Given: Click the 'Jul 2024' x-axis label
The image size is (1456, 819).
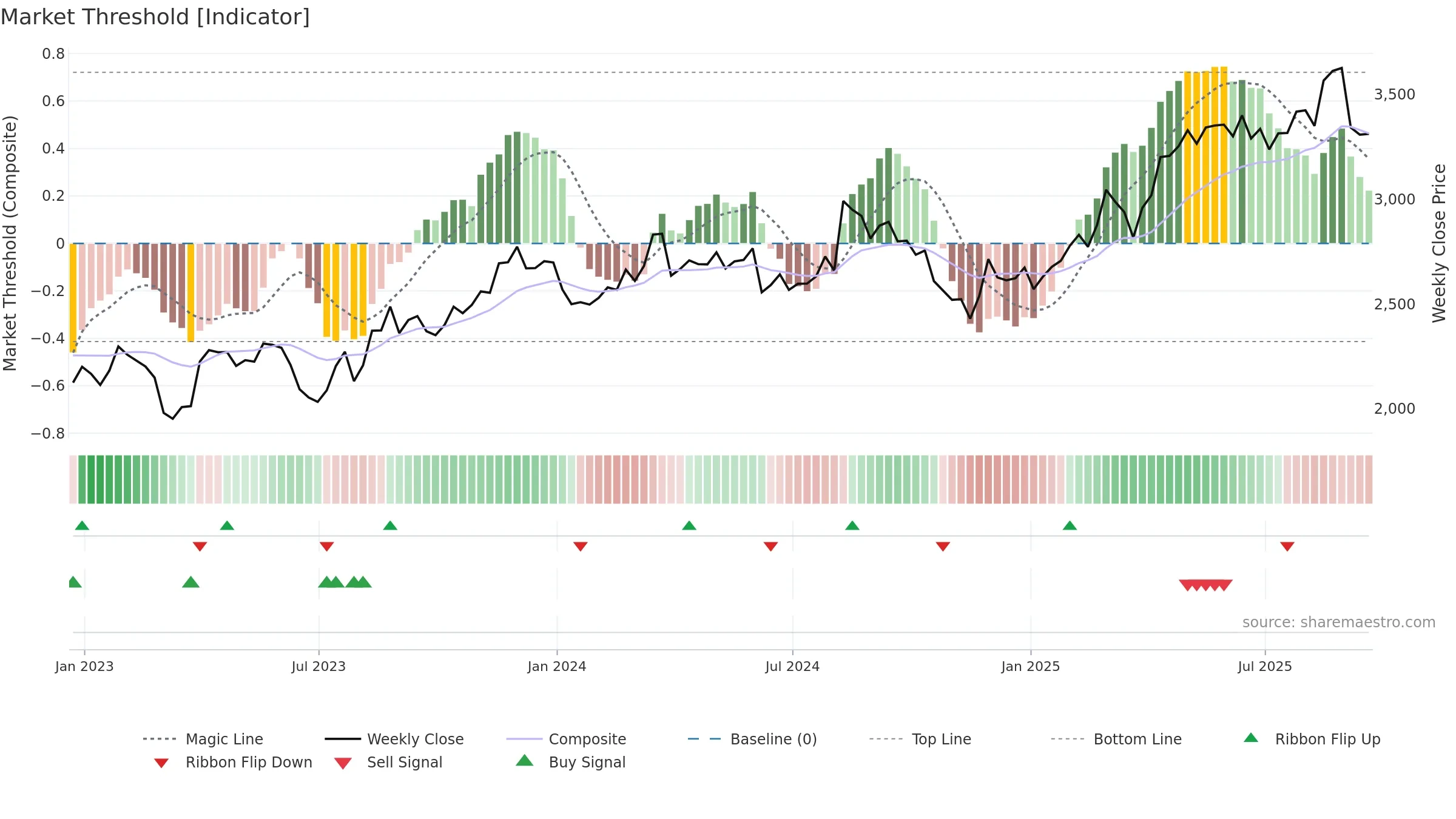Looking at the screenshot, I should (x=792, y=666).
